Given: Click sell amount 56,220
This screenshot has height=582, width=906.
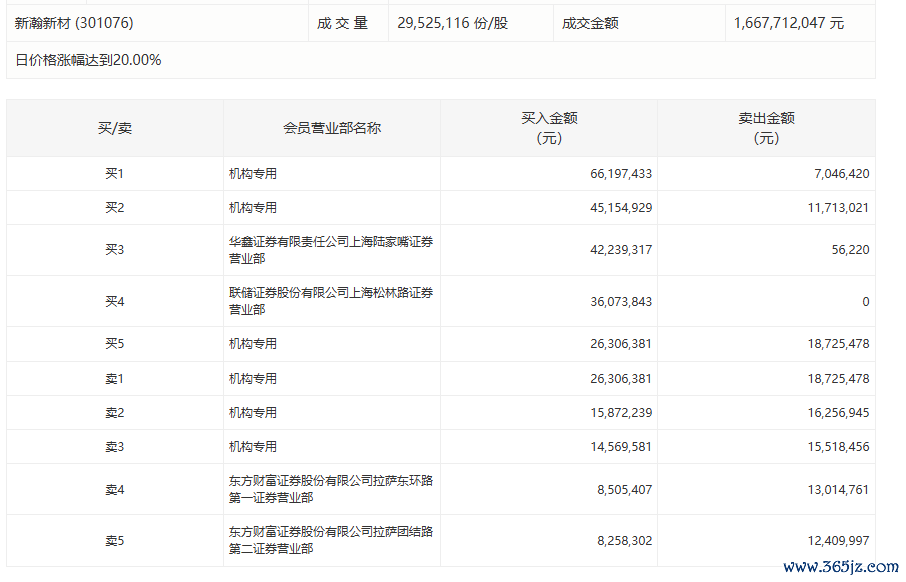Looking at the screenshot, I should tap(851, 250).
